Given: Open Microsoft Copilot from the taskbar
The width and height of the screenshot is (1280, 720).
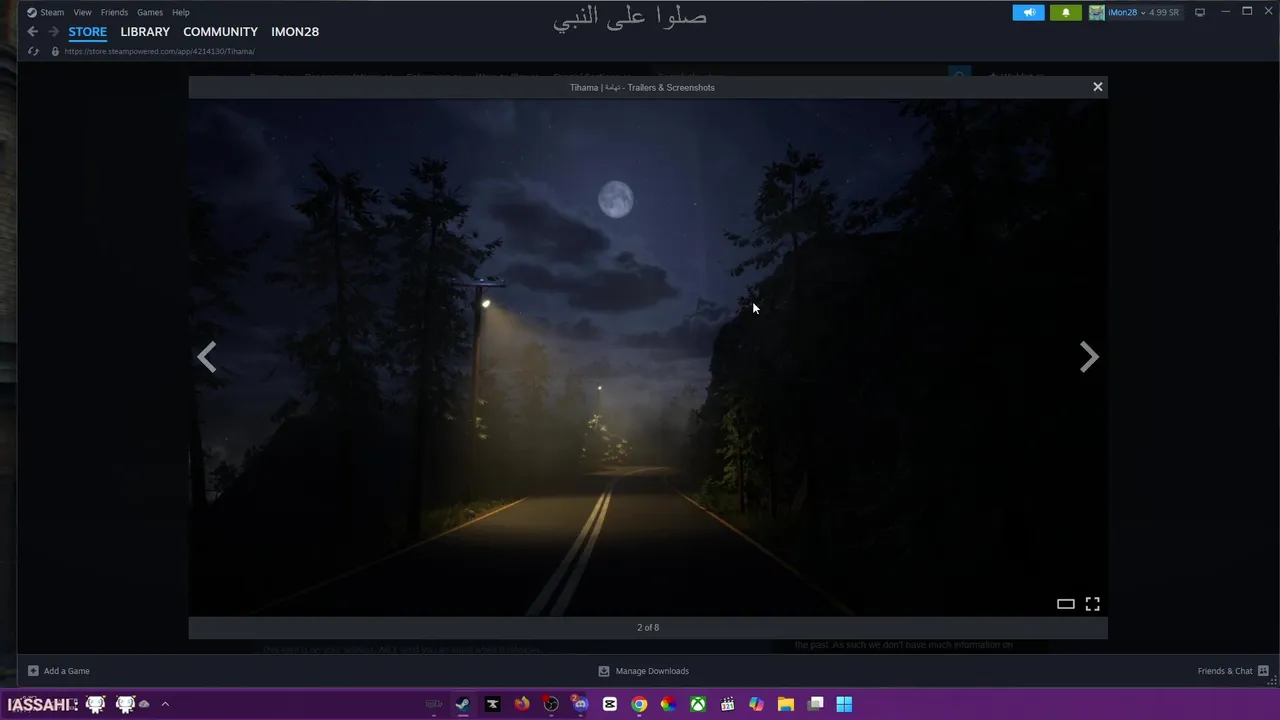Looking at the screenshot, I should point(756,704).
